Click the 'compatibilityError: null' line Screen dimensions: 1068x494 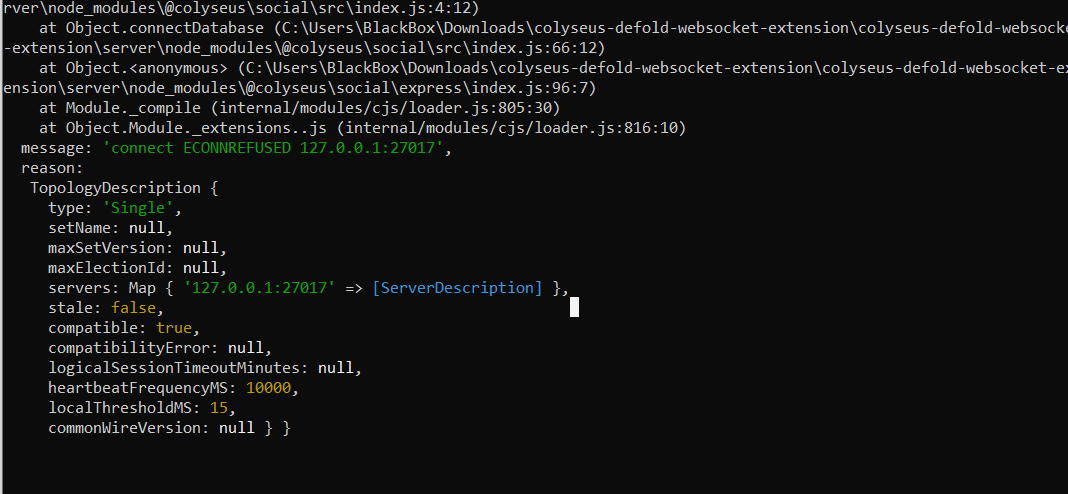click(160, 348)
